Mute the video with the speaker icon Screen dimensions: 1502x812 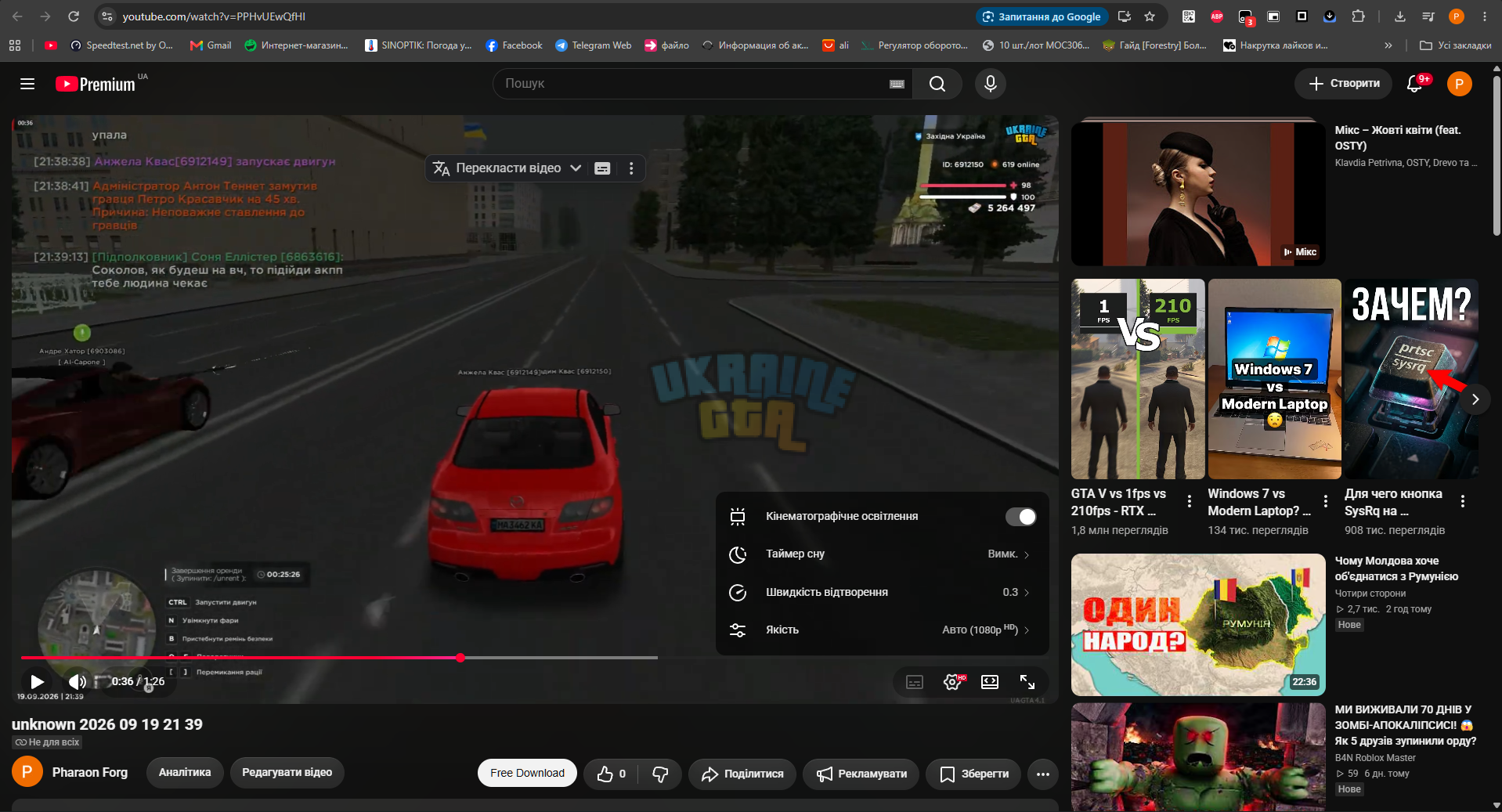point(78,682)
